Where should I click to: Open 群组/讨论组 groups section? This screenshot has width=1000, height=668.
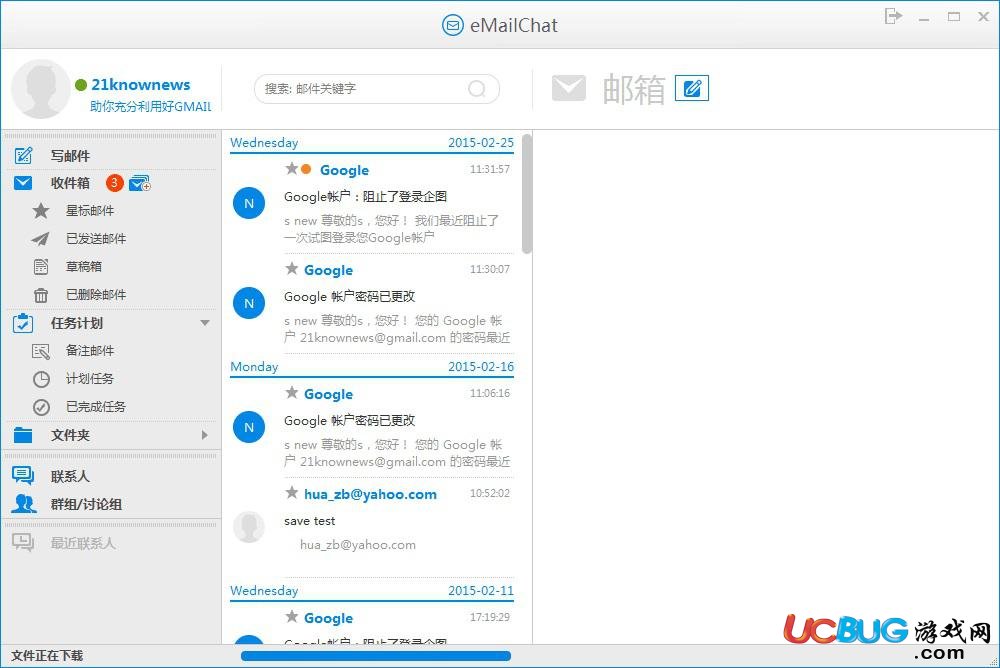click(x=86, y=505)
